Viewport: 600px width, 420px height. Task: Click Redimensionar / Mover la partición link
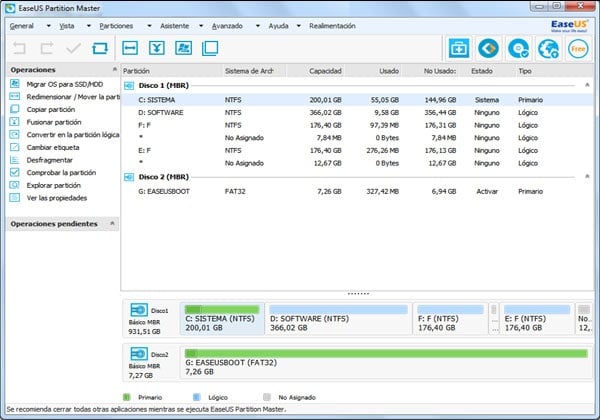pyautogui.click(x=73, y=97)
